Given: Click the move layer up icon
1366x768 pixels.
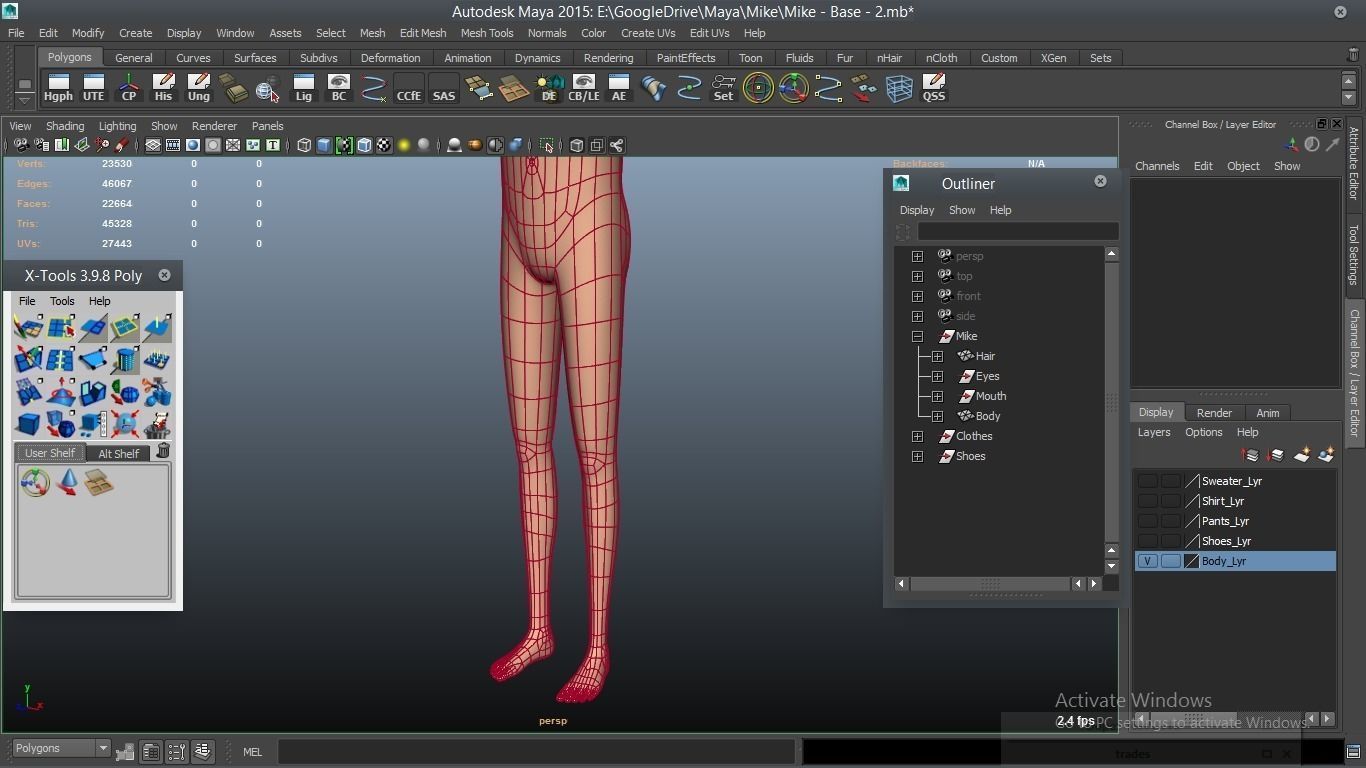Looking at the screenshot, I should pyautogui.click(x=1251, y=455).
